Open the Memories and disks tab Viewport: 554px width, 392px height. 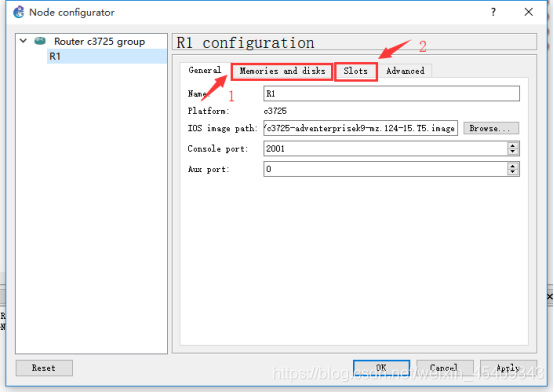point(282,71)
